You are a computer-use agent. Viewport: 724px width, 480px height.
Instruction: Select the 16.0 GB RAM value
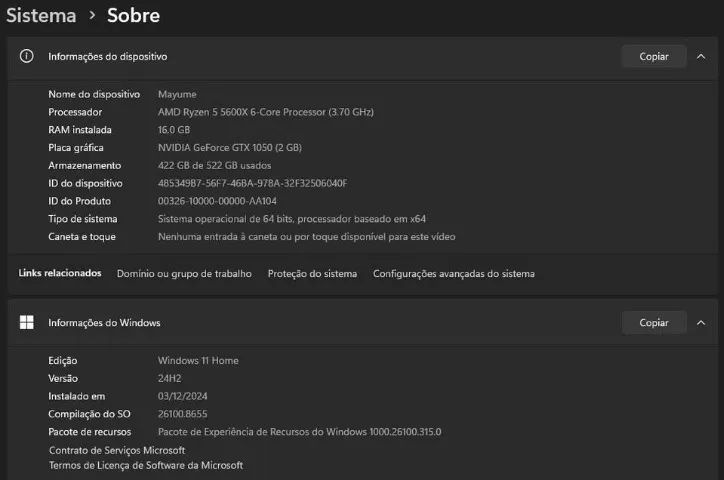point(174,130)
